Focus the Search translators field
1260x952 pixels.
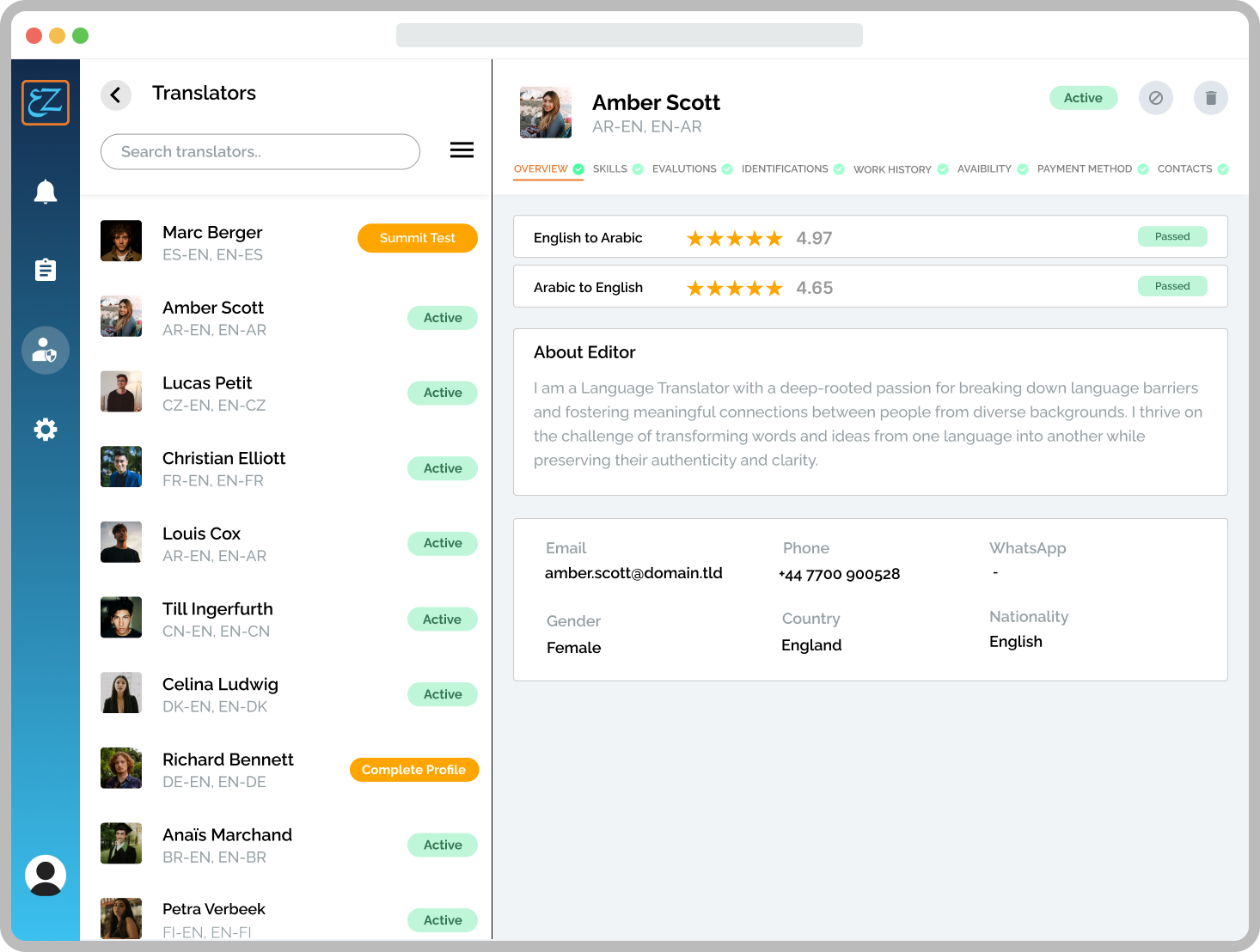[x=260, y=152]
